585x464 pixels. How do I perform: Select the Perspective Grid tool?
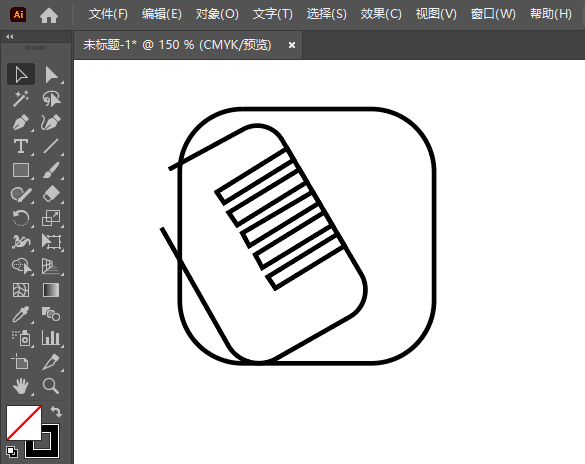51,266
